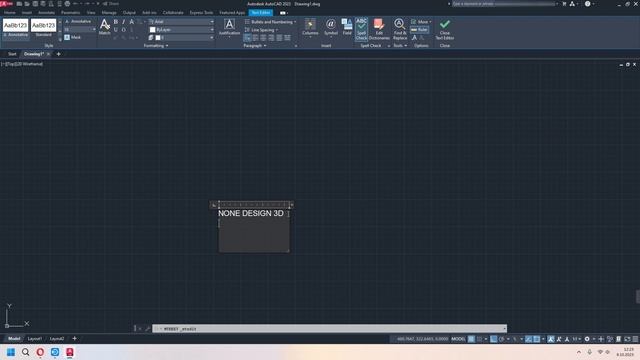Open the More options dropdown
Screen dimensions: 640x360
tap(421, 22)
